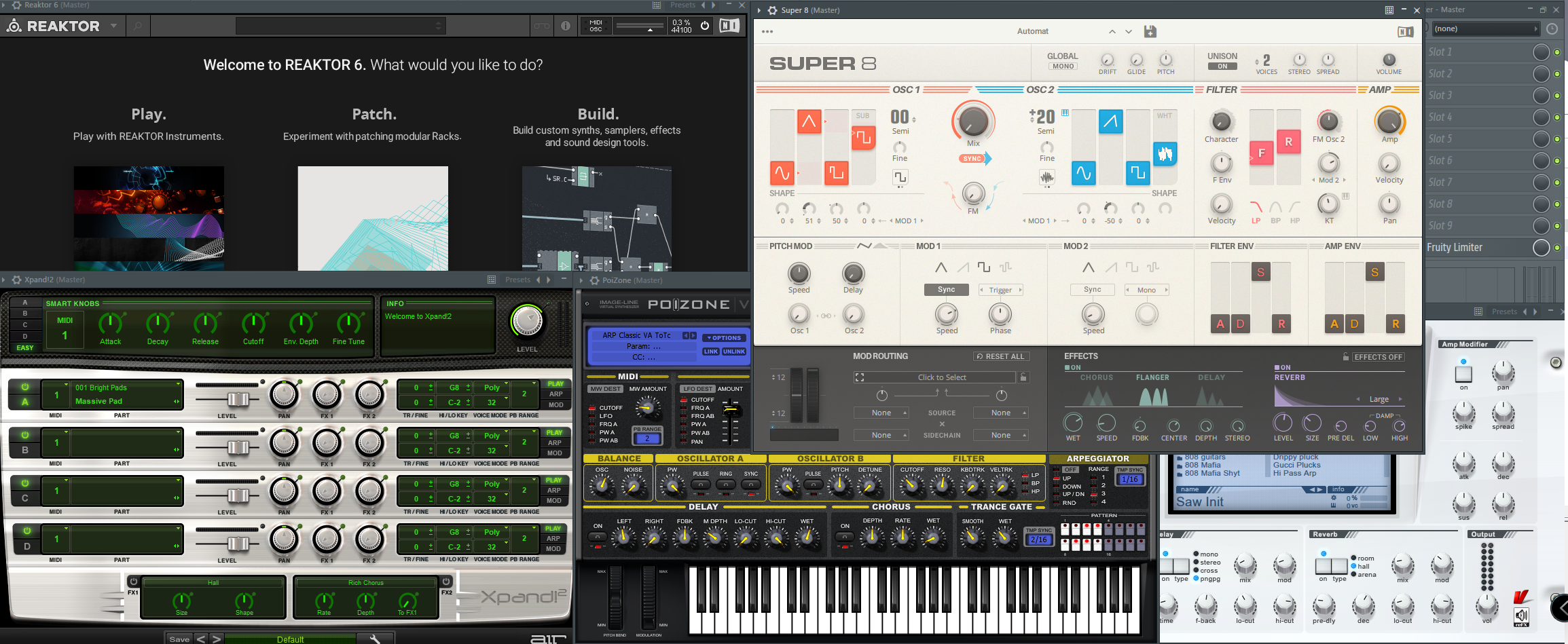Open the Super 8 three-dot menu

tap(767, 31)
